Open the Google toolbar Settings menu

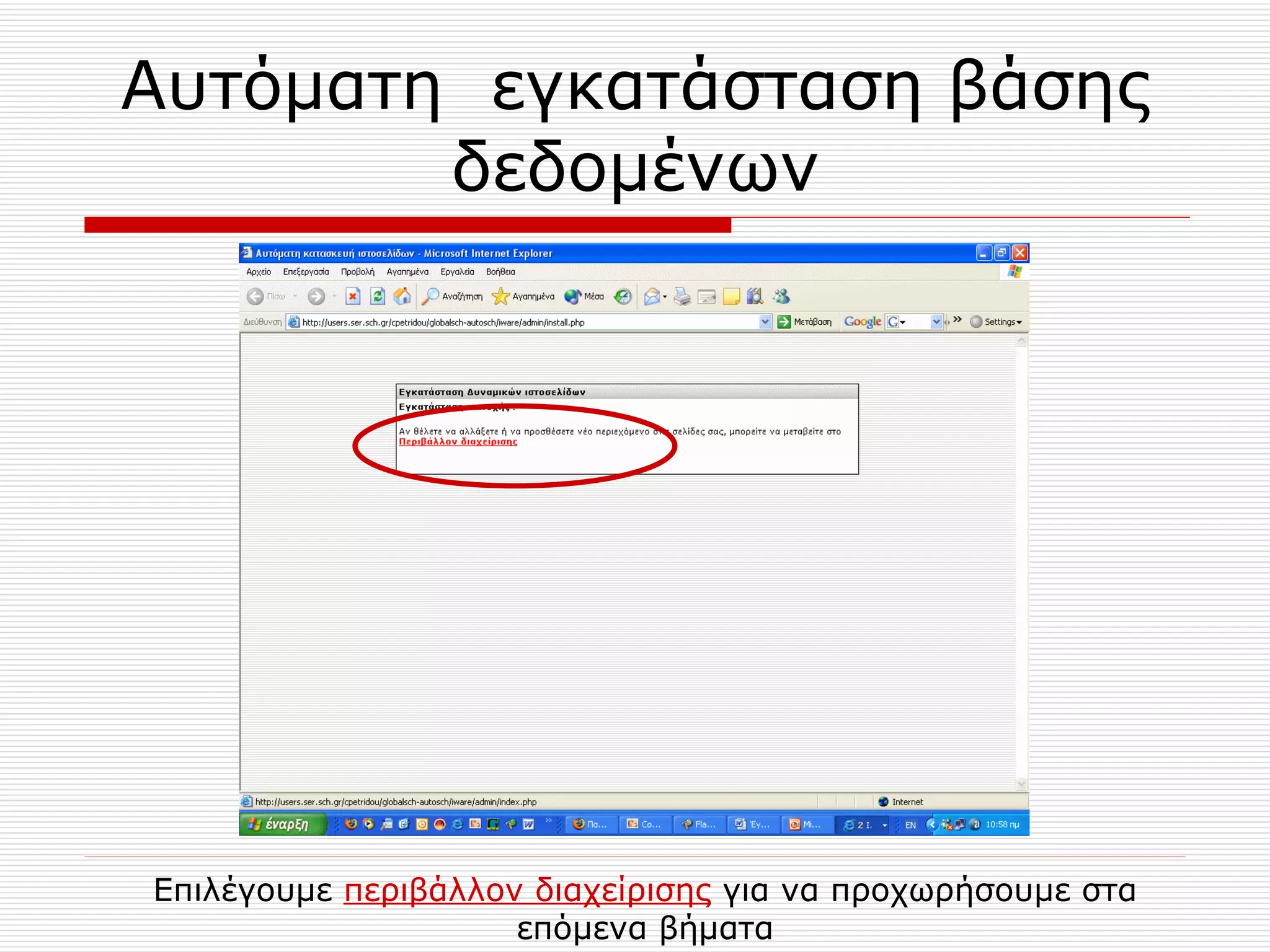click(x=996, y=322)
